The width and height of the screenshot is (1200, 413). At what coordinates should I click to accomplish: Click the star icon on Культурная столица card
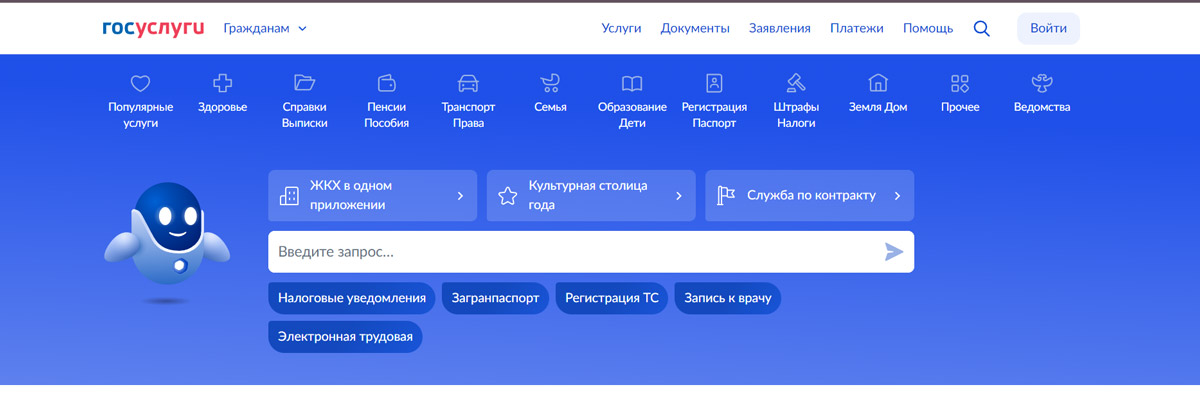click(507, 196)
